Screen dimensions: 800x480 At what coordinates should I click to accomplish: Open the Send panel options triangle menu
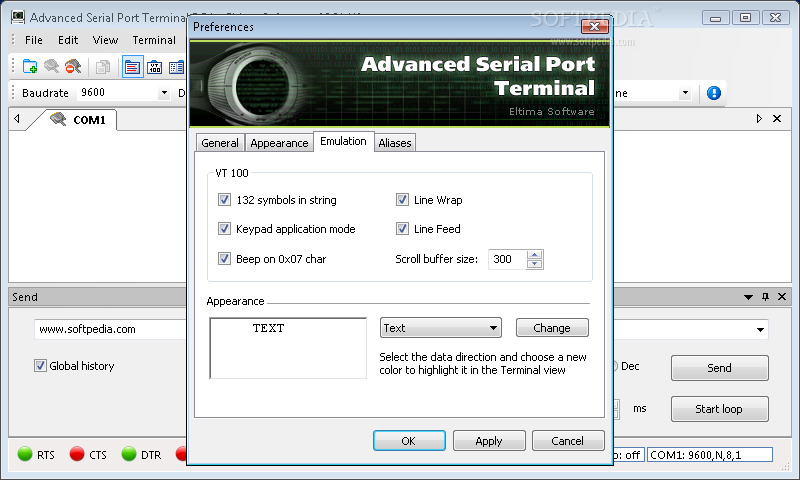tap(748, 297)
